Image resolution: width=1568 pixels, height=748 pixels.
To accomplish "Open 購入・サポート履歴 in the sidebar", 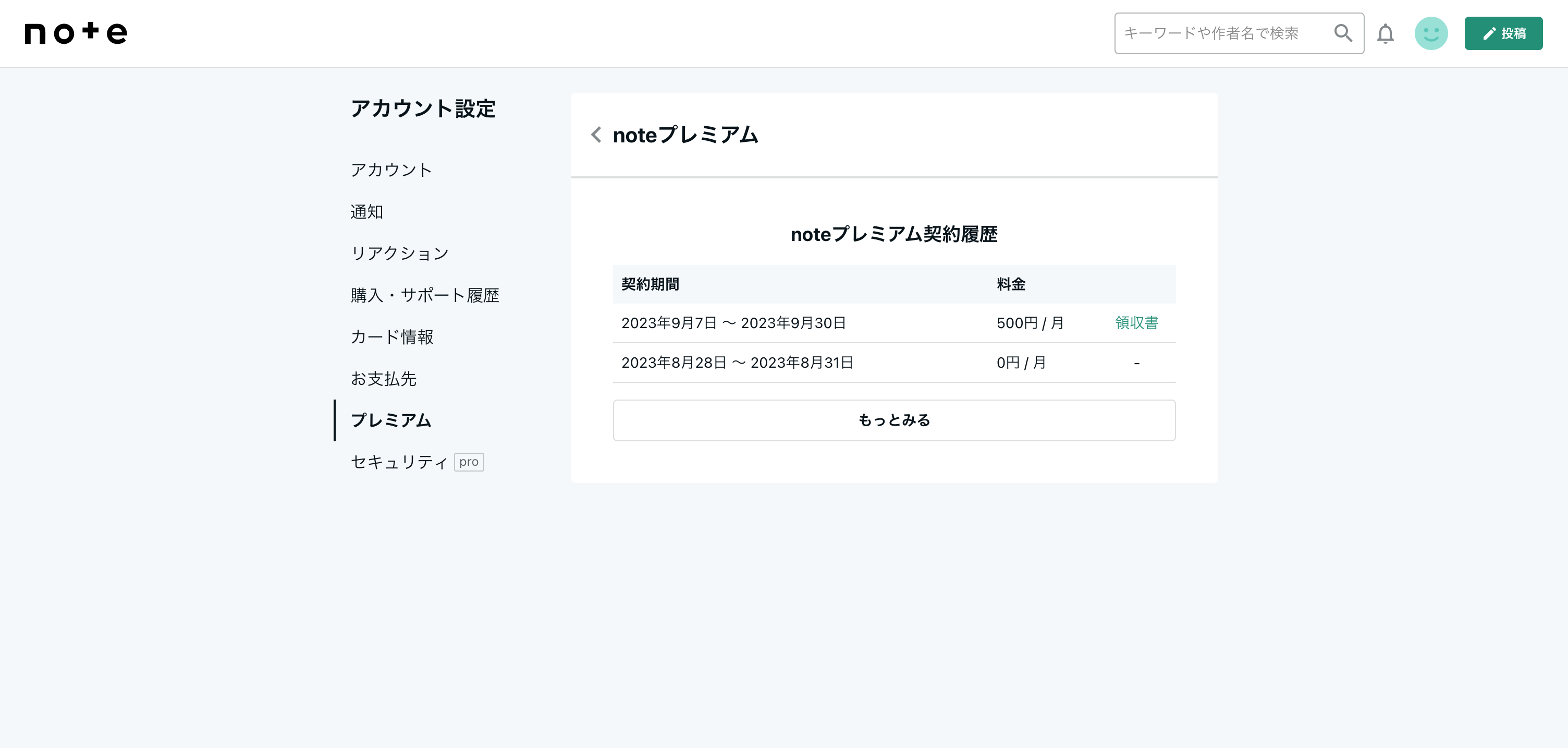I will click(x=425, y=295).
